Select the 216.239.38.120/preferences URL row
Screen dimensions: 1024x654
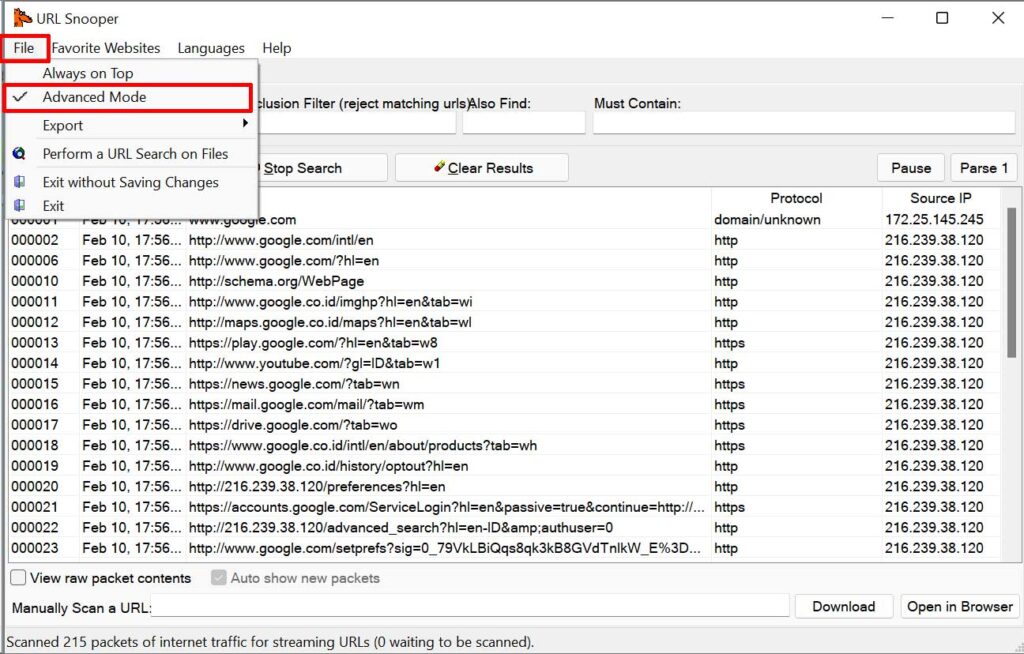point(504,487)
